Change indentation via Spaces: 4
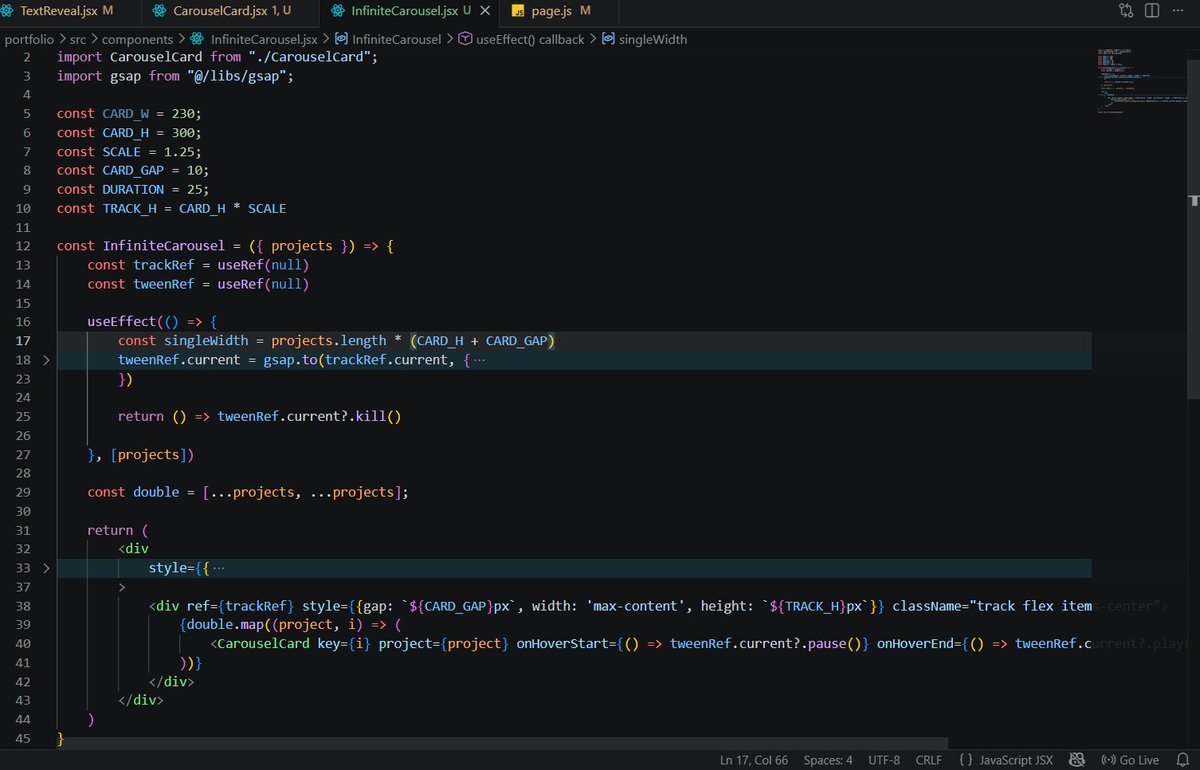The height and width of the screenshot is (770, 1200). (x=828, y=760)
